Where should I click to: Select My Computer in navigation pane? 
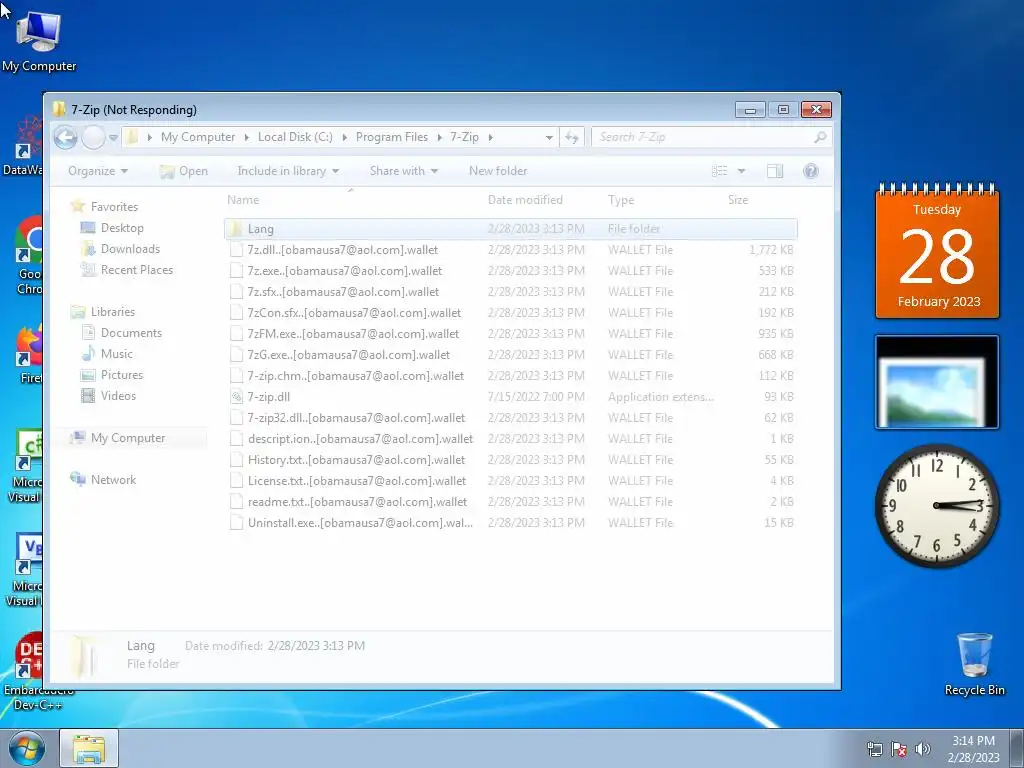pos(127,438)
